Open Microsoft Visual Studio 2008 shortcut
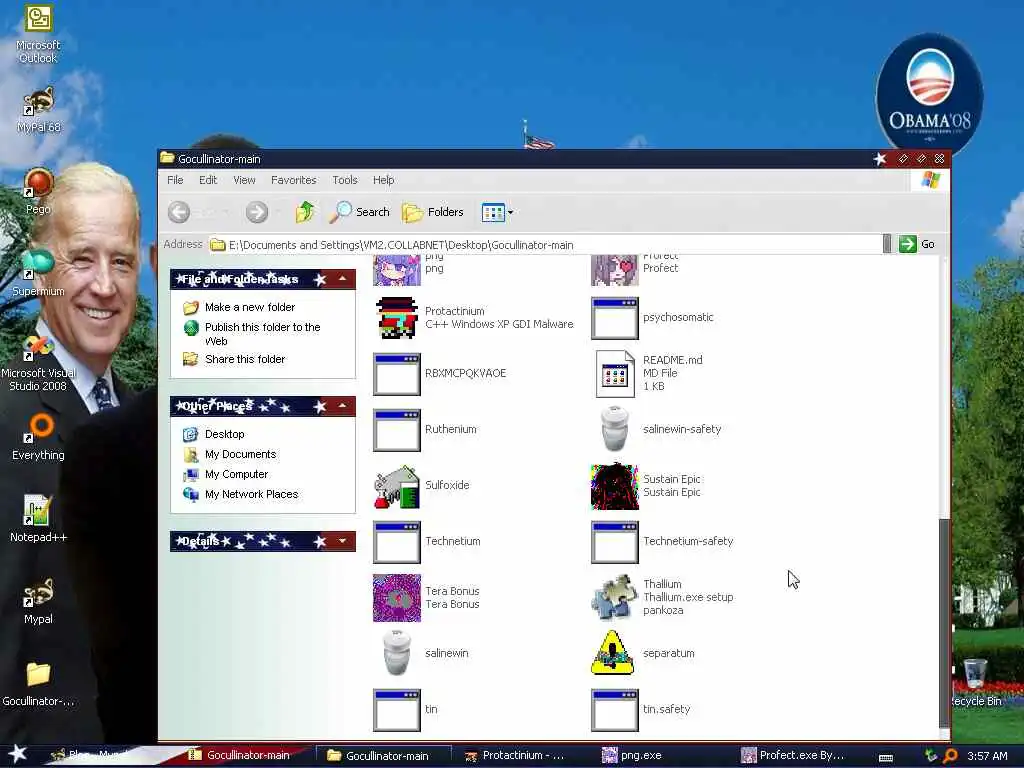 coord(38,362)
